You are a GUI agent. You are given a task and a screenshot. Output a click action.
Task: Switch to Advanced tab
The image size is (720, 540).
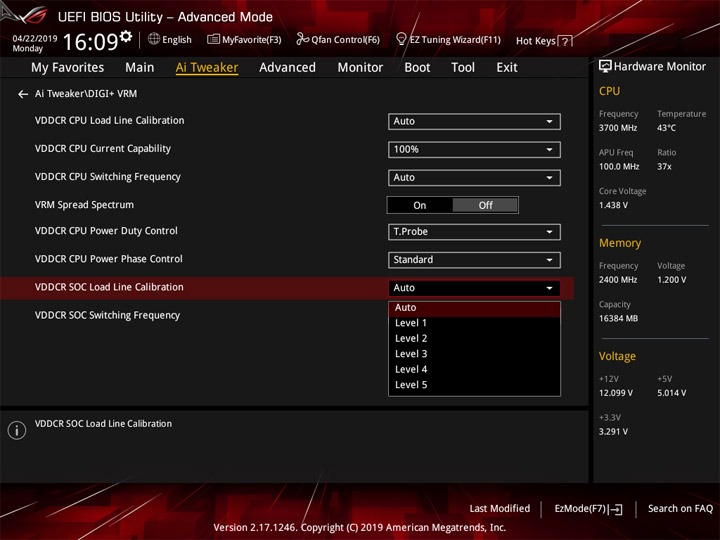coord(287,68)
